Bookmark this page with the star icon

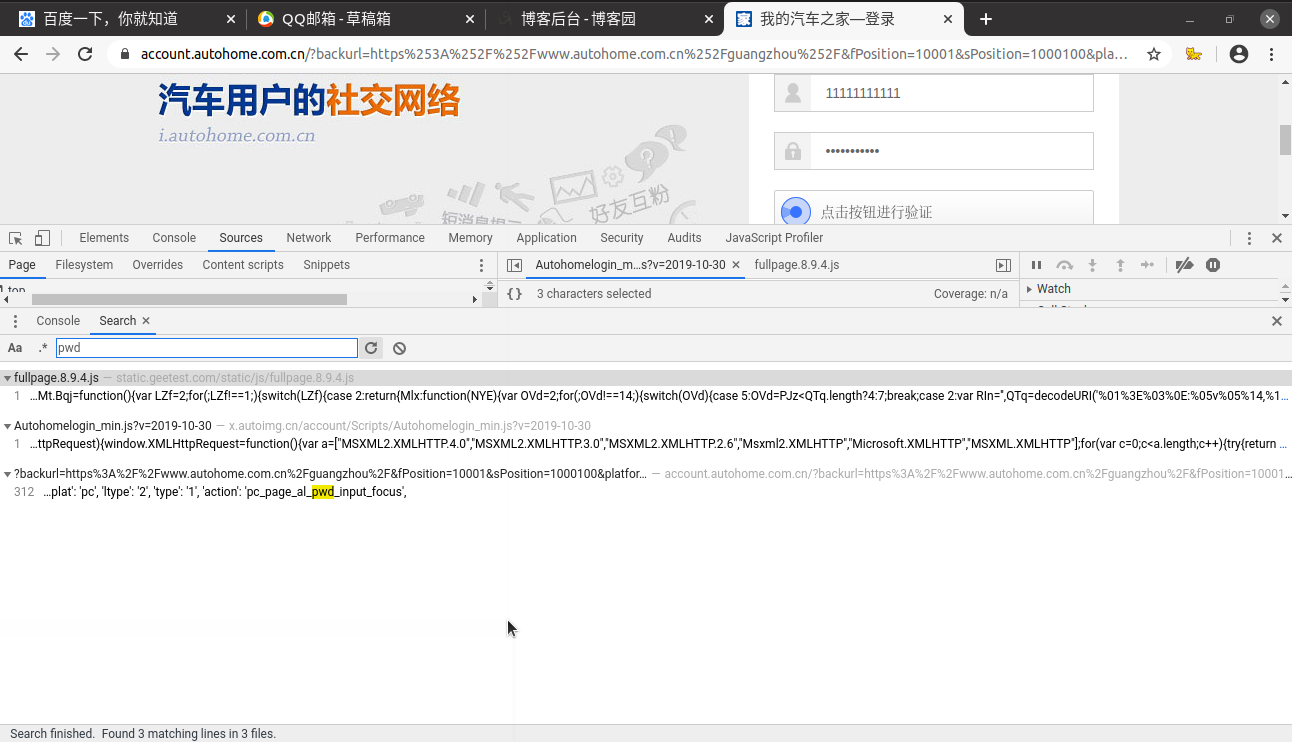1153,54
